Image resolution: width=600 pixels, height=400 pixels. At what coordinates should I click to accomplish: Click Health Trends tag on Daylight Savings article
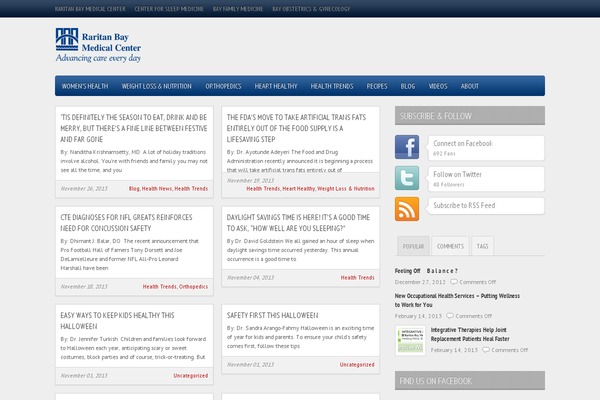[357, 278]
